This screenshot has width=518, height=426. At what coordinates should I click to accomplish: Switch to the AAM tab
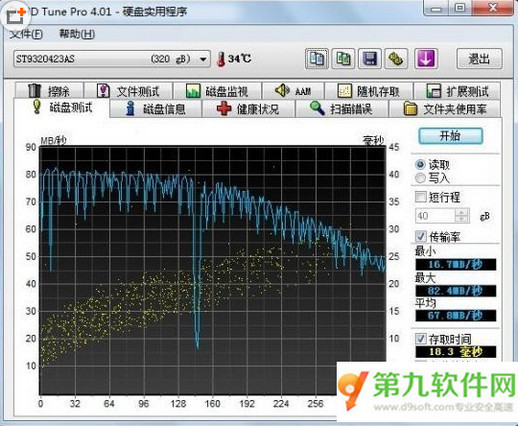tap(293, 91)
